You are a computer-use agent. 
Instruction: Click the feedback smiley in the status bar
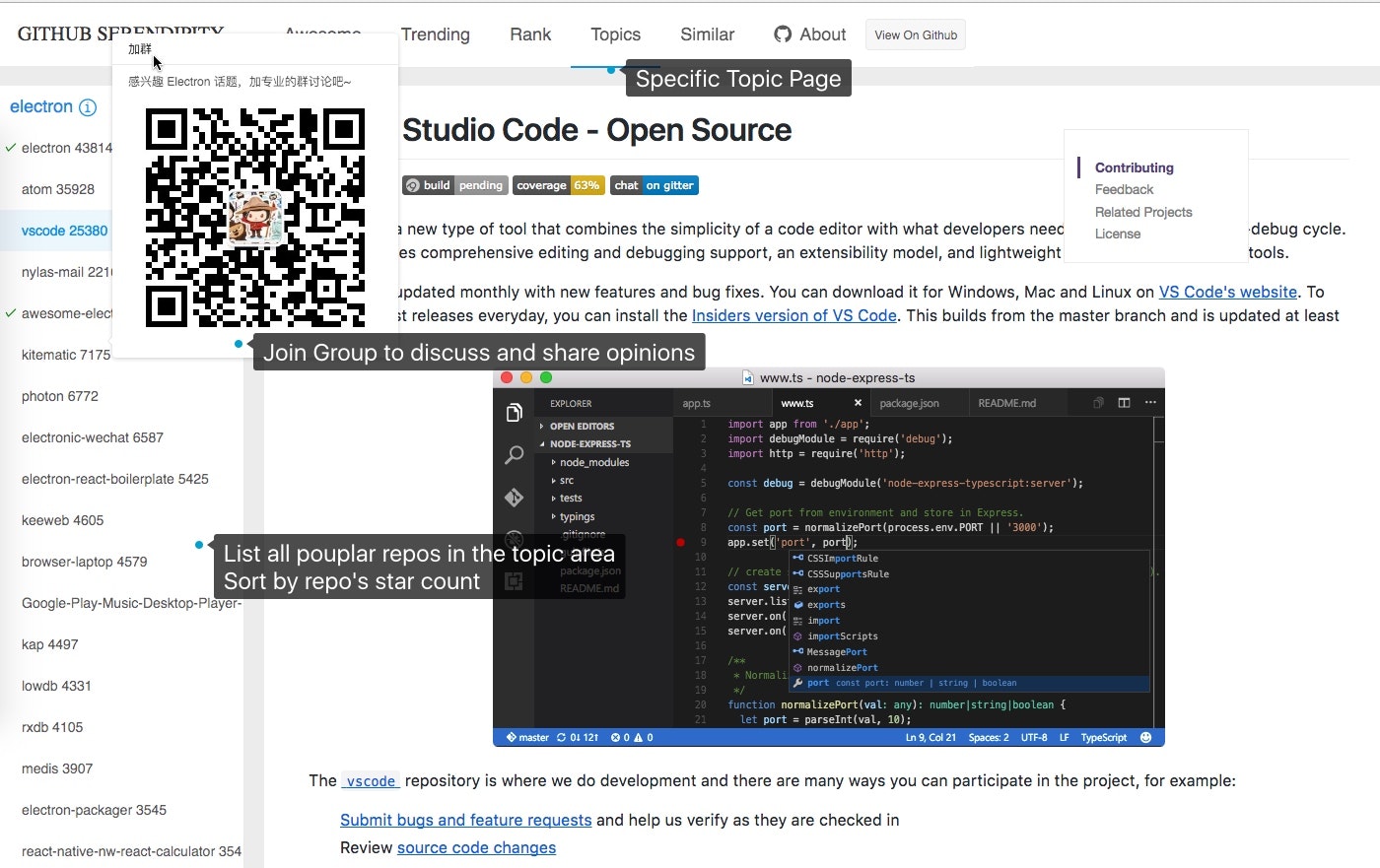point(1144,737)
